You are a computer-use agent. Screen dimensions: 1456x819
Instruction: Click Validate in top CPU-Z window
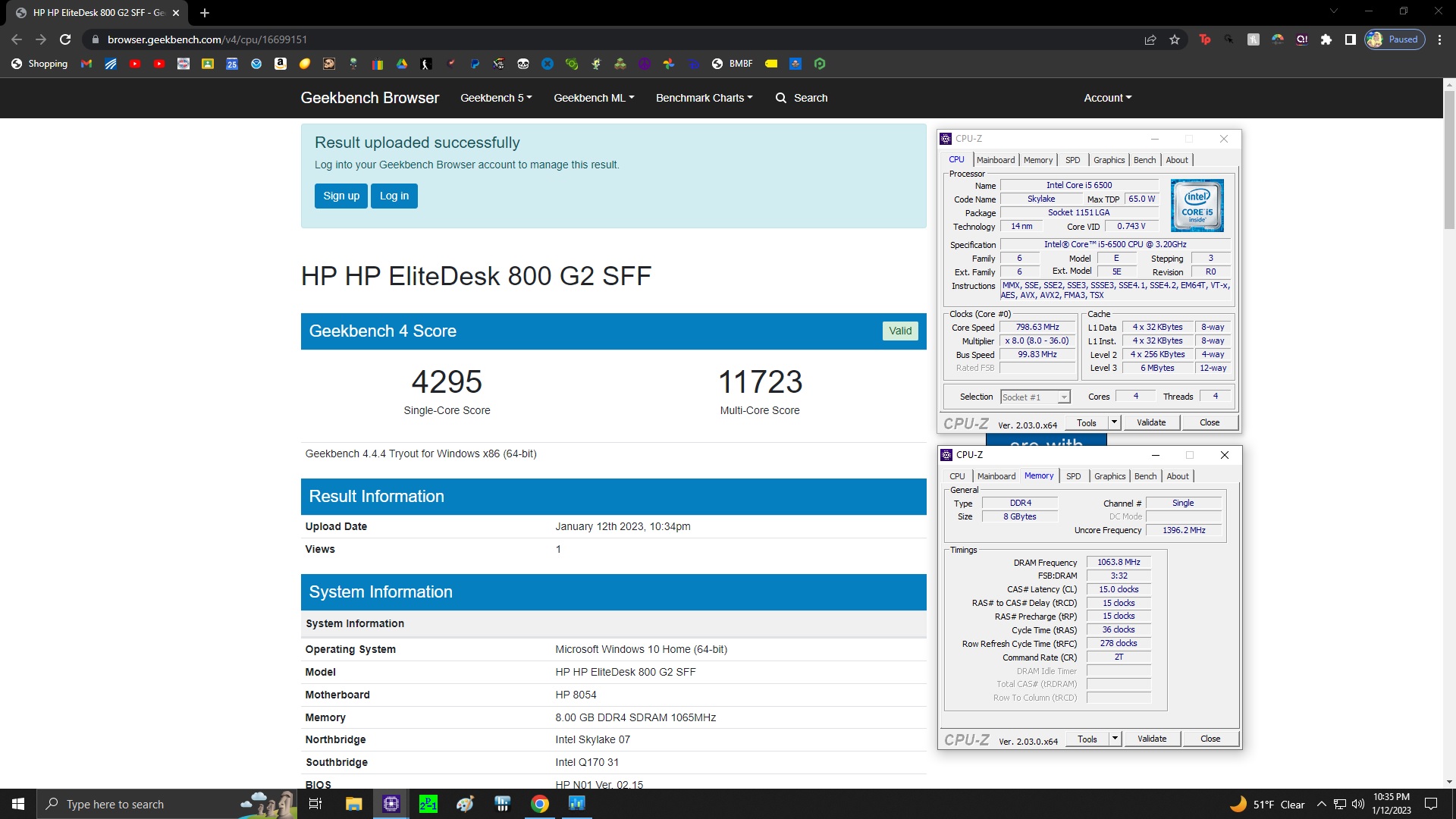click(x=1151, y=423)
